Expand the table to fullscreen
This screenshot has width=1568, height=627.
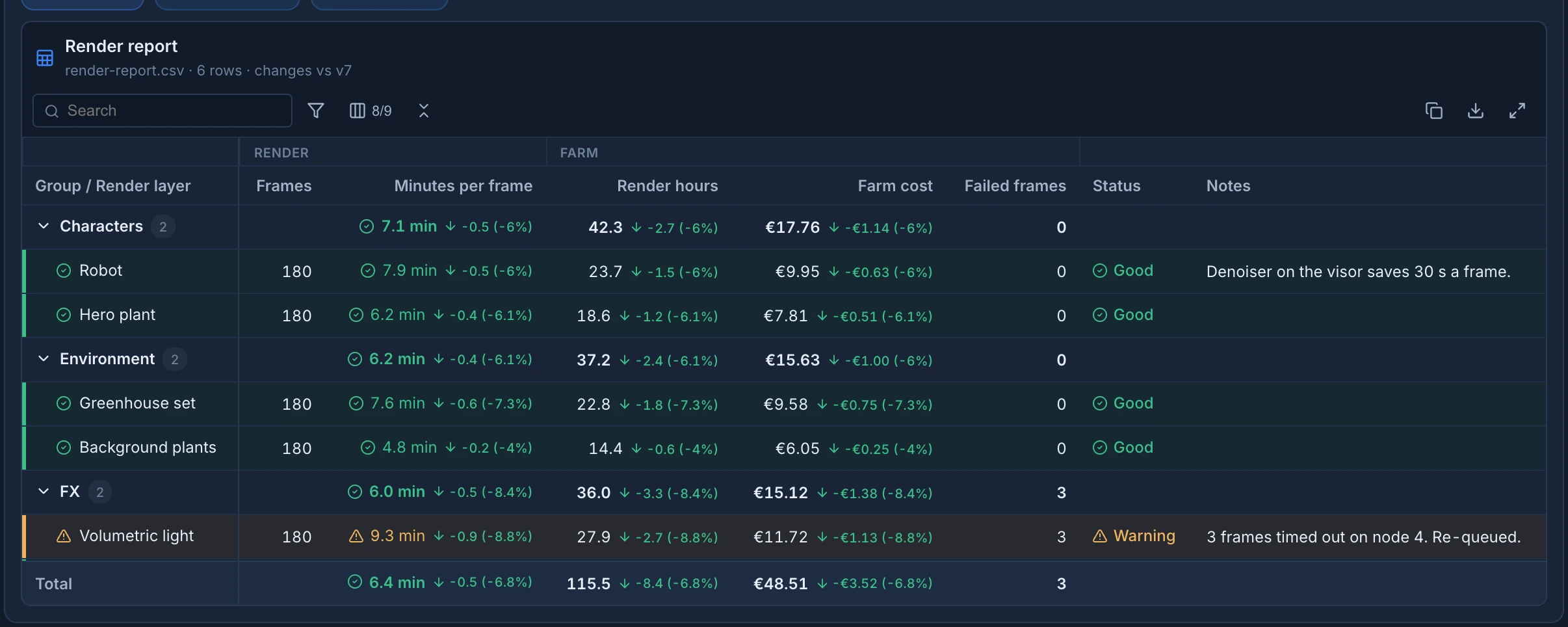pos(1517,111)
